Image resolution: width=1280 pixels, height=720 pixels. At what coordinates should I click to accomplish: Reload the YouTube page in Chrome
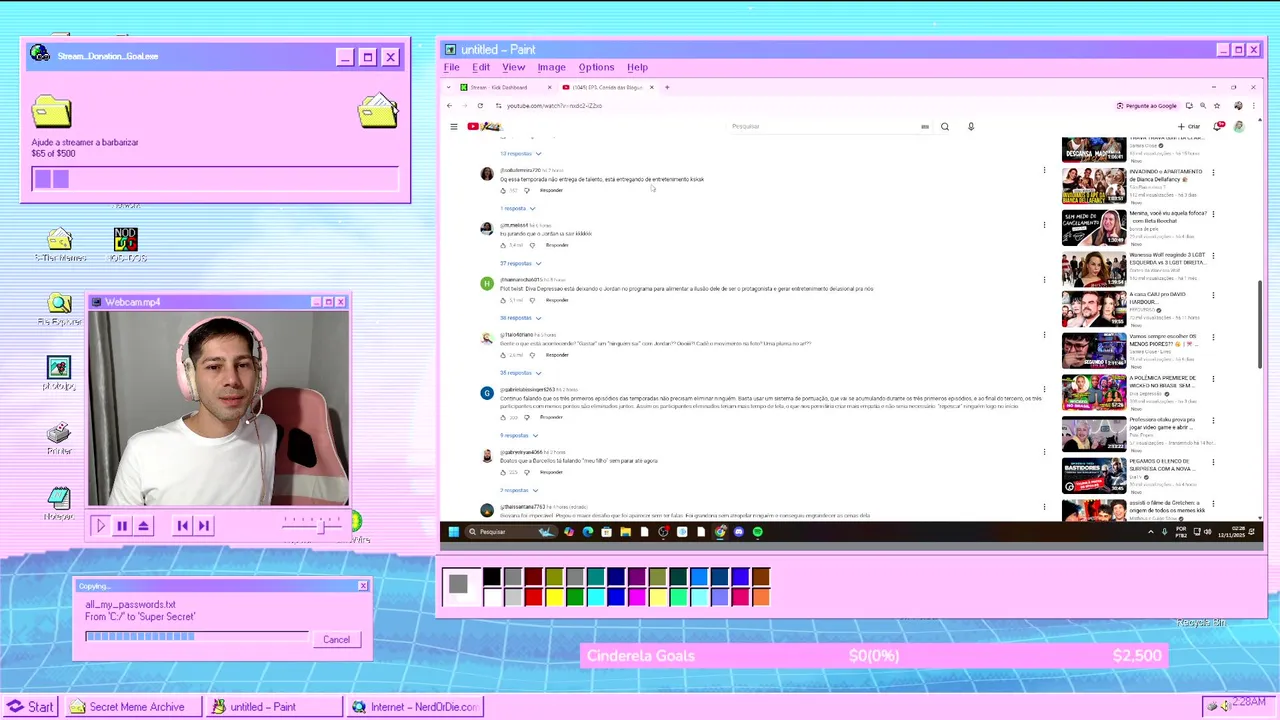click(x=480, y=105)
